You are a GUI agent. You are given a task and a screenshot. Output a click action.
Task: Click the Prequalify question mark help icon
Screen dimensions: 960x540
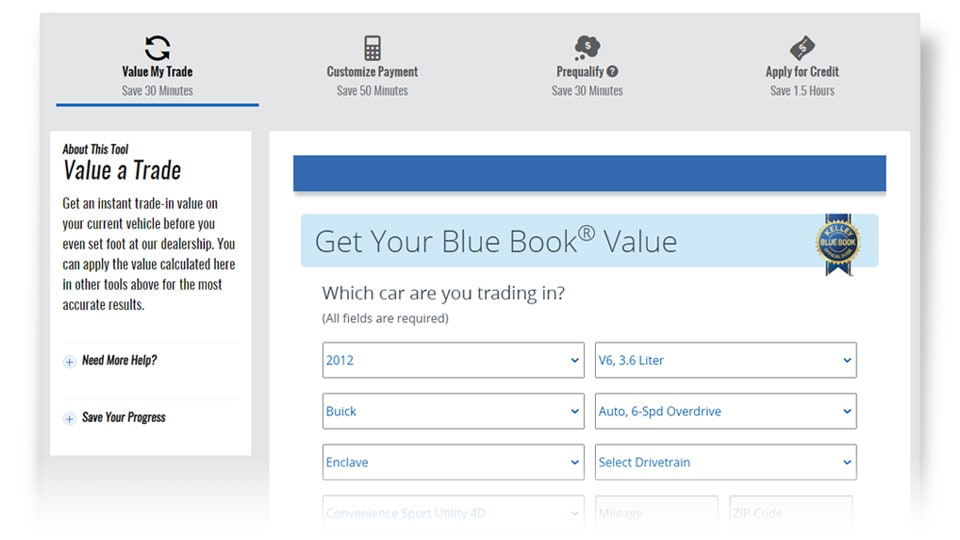point(612,72)
